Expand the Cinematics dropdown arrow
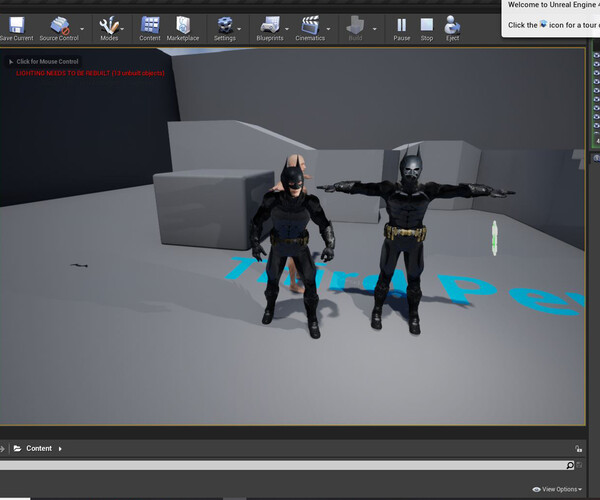The height and width of the screenshot is (500, 600). pyautogui.click(x=328, y=29)
